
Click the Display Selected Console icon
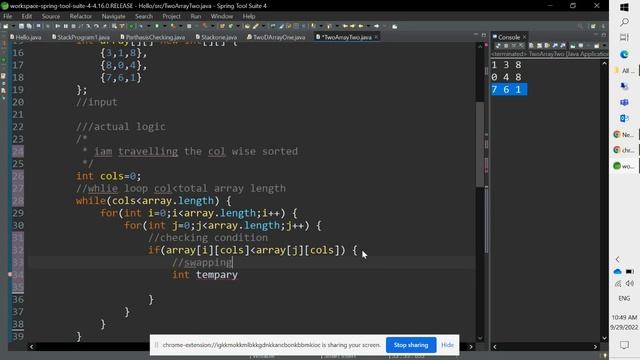tap(581, 46)
